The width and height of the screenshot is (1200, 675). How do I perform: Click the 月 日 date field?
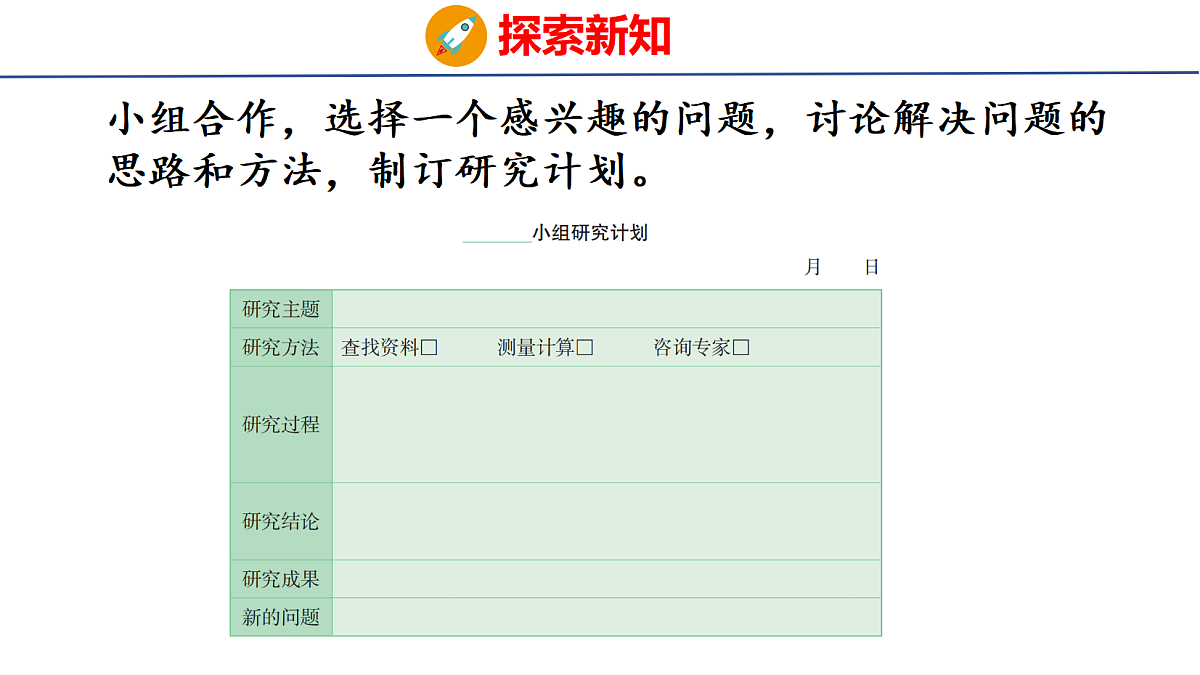coord(842,267)
